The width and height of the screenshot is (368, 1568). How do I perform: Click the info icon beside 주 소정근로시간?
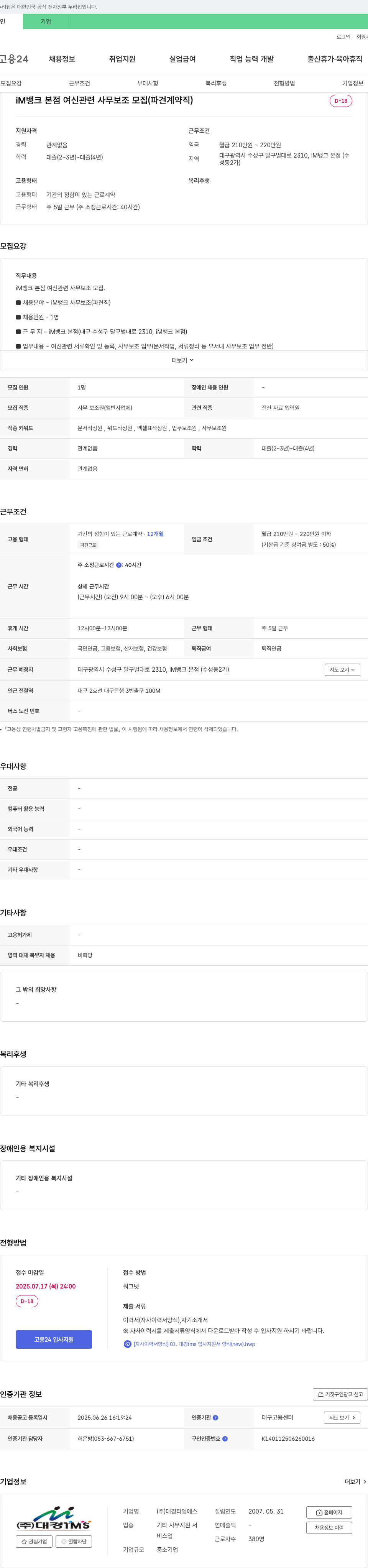(118, 565)
